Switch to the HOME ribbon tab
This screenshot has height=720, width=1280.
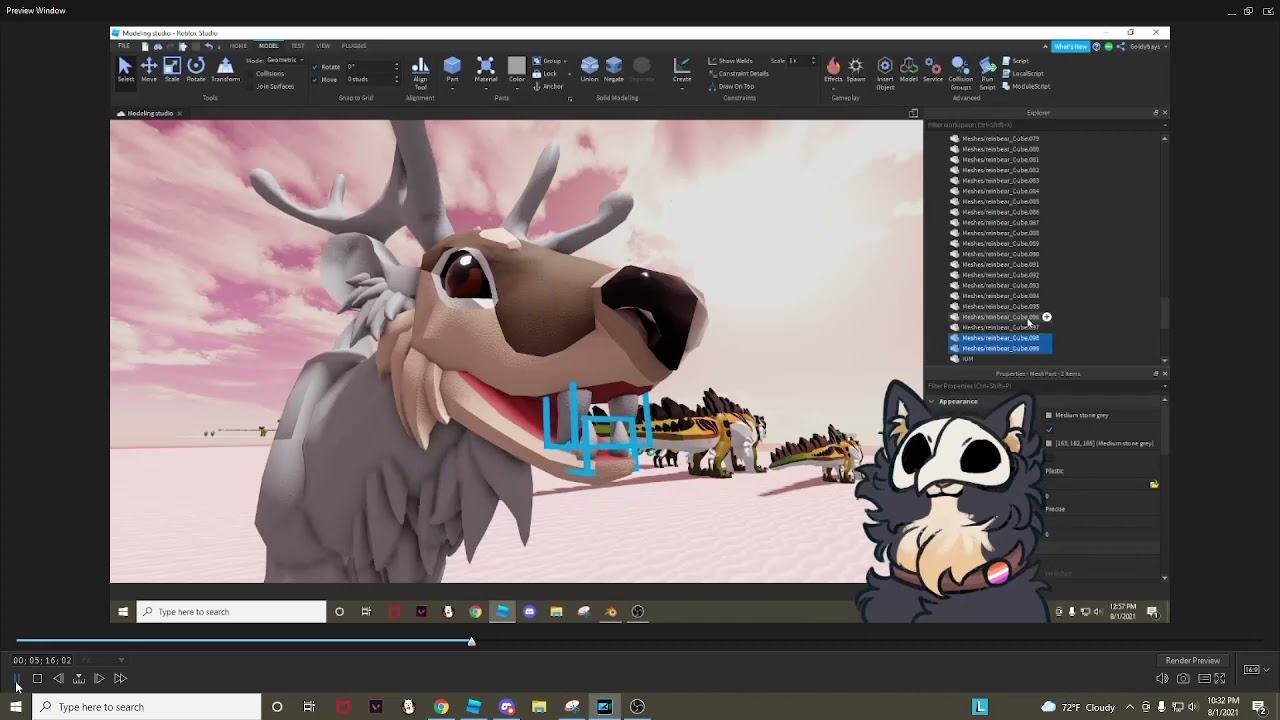click(x=238, y=46)
